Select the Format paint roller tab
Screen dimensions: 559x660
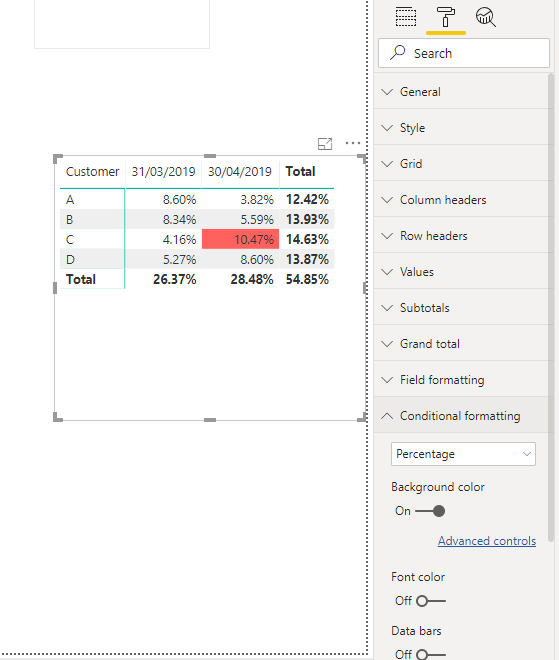[446, 17]
